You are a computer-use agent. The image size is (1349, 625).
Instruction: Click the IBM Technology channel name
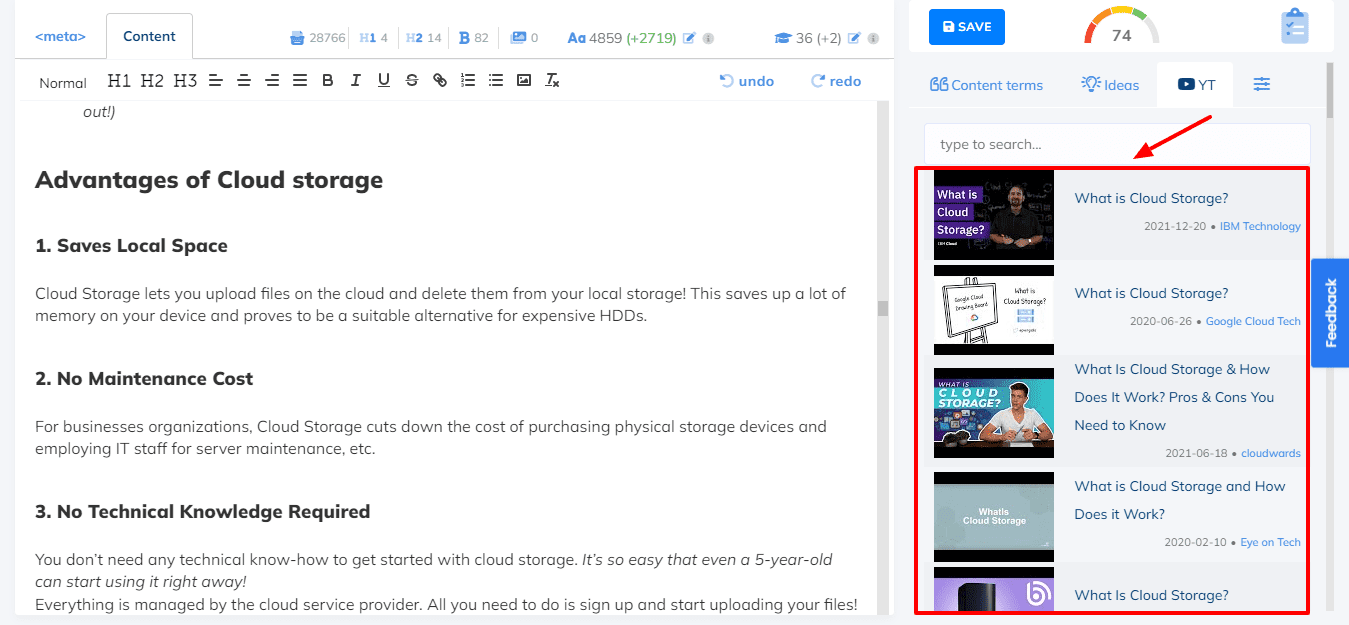click(x=1260, y=226)
